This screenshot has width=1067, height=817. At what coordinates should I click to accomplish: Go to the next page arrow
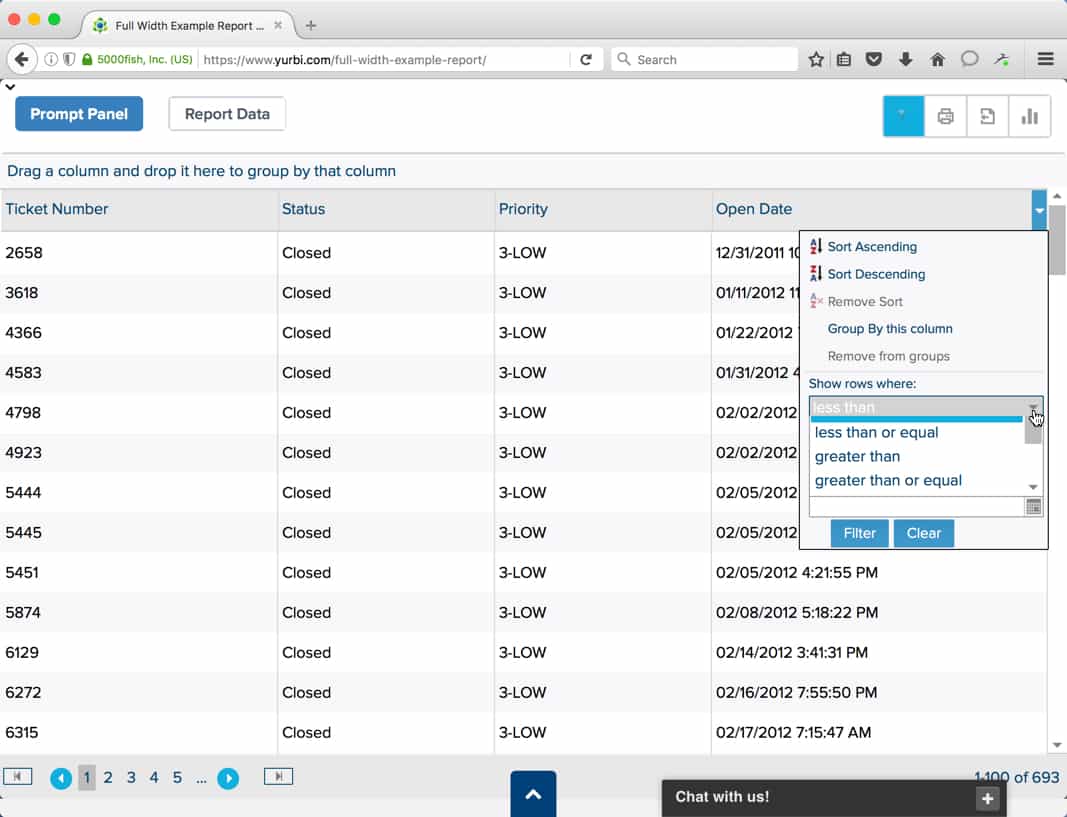tap(228, 778)
